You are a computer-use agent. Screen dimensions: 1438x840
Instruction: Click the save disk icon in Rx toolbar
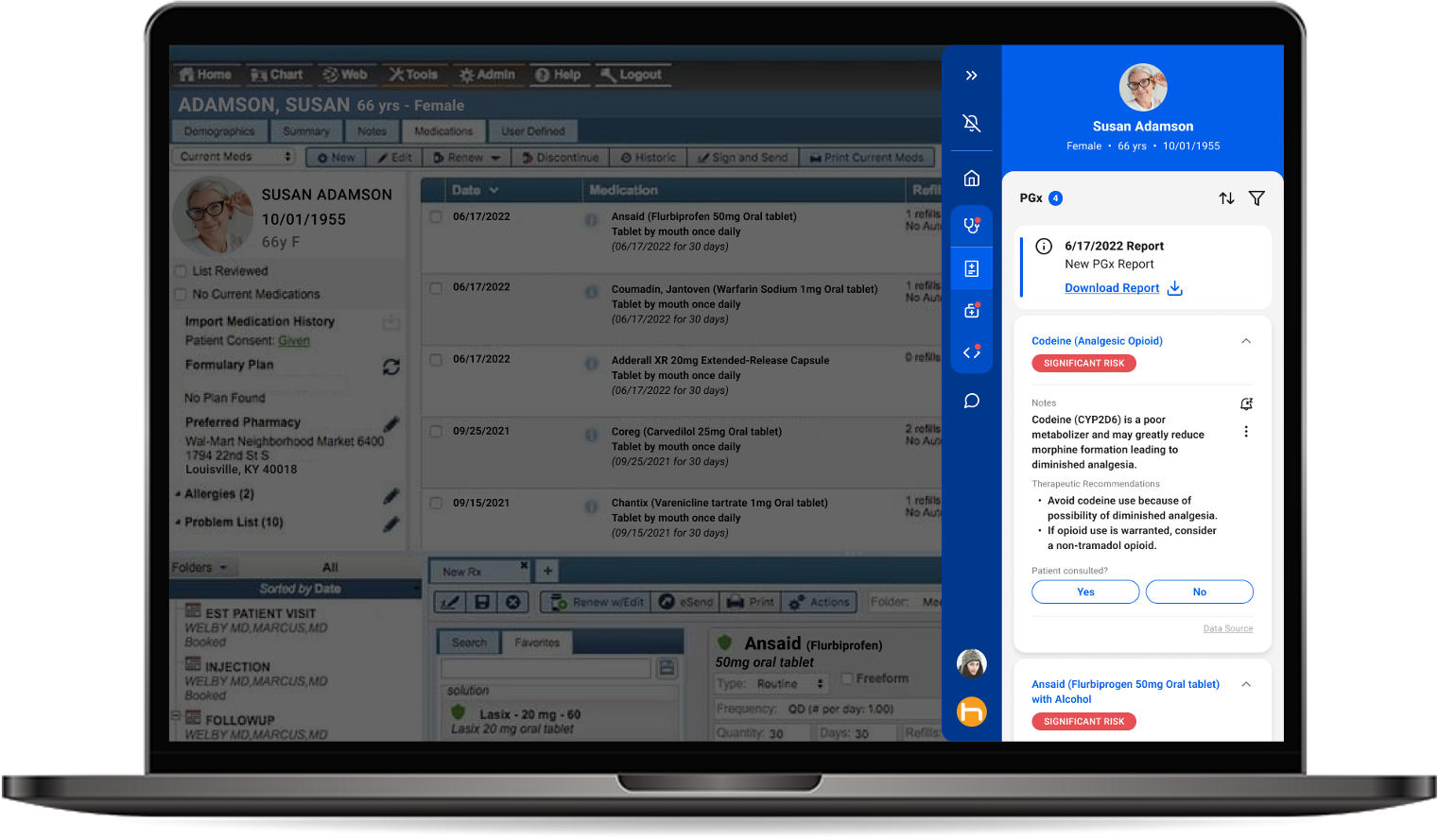pyautogui.click(x=482, y=602)
